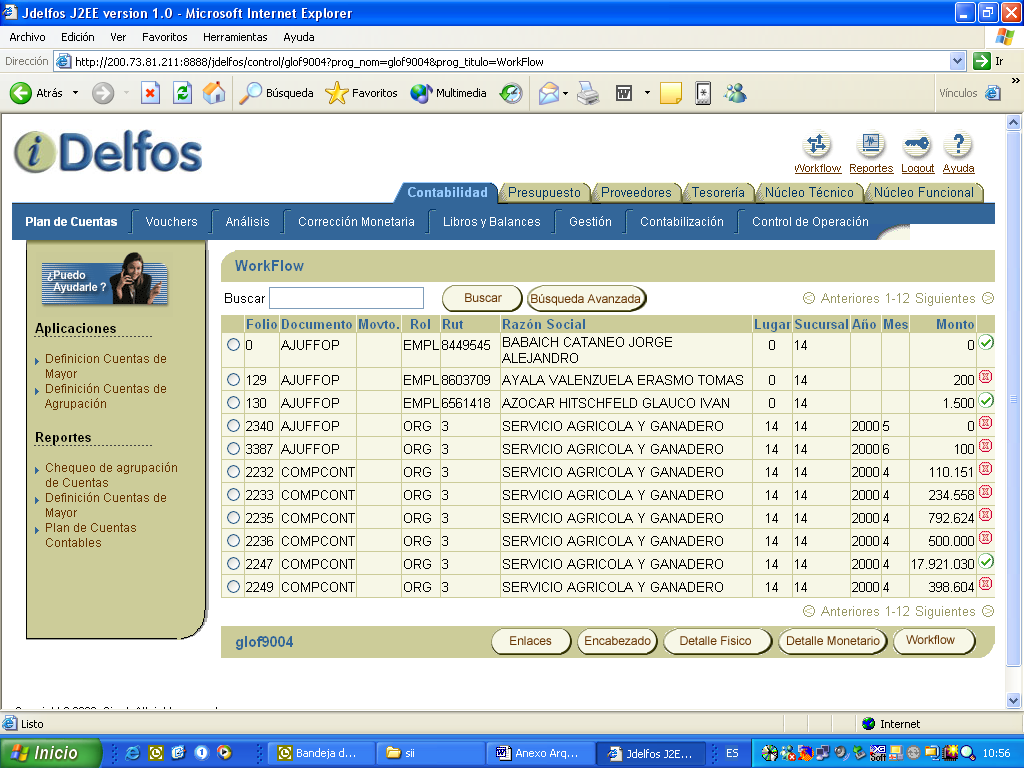Screen dimensions: 1024x768
Task: Click the top Siguientes pagination arrow
Action: coord(988,298)
